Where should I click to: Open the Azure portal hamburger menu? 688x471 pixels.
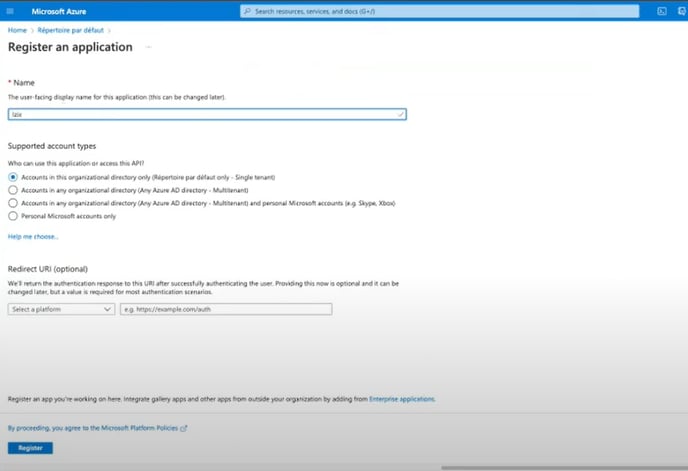click(12, 11)
